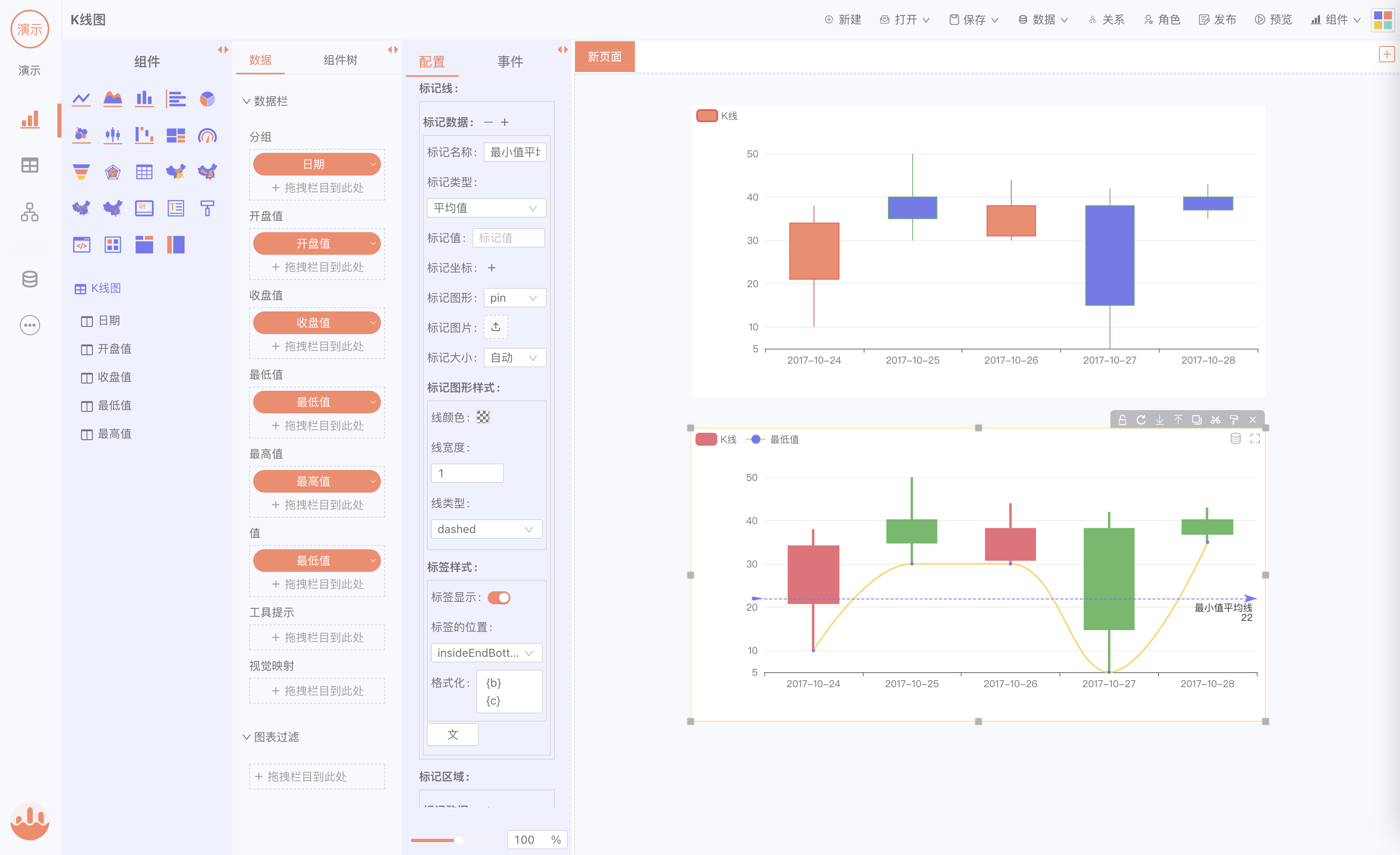Screen dimensions: 1400x855
Task: Select the rich text component icon
Action: 176,208
